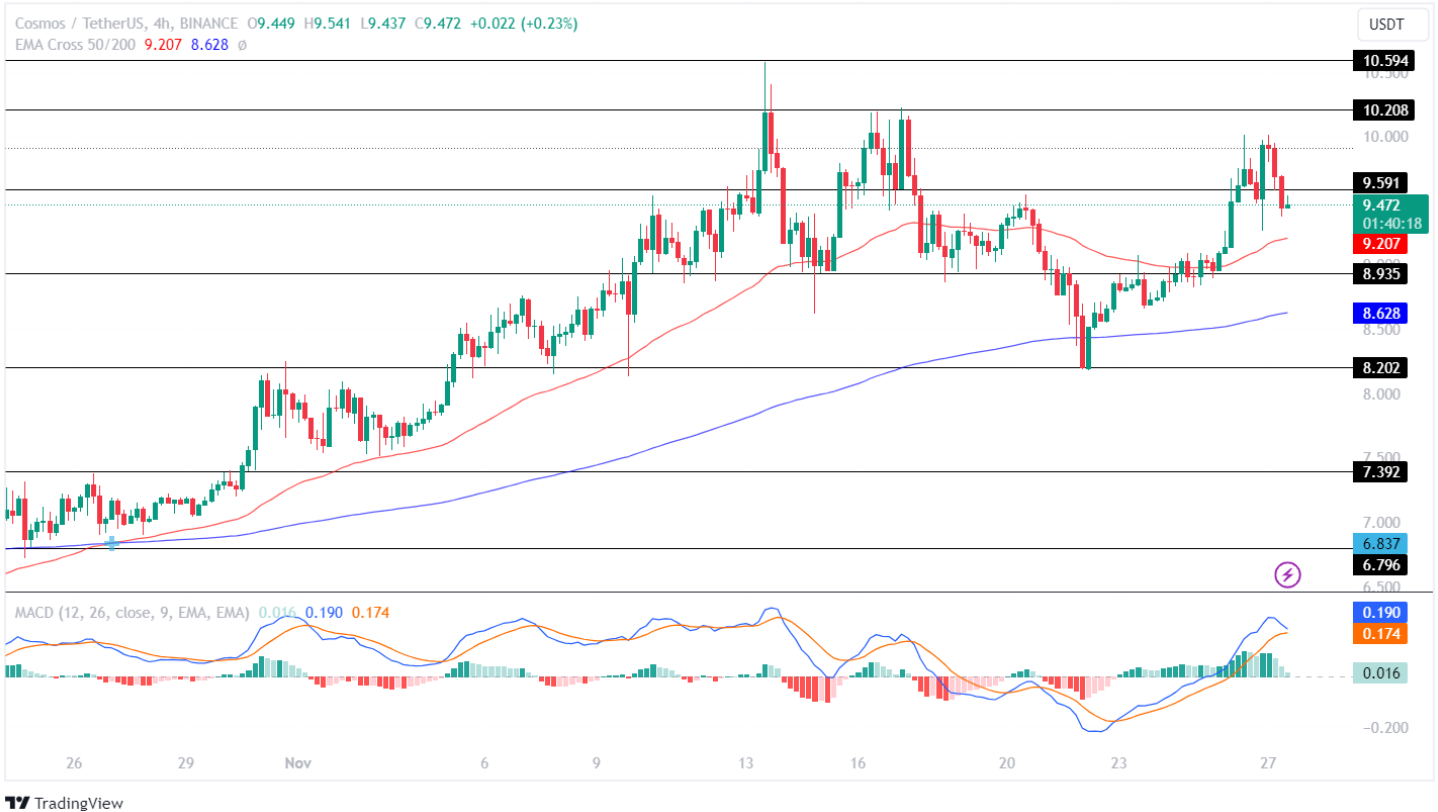Click the TradingView logo
The width and height of the screenshot is (1438, 812).
(x=65, y=803)
